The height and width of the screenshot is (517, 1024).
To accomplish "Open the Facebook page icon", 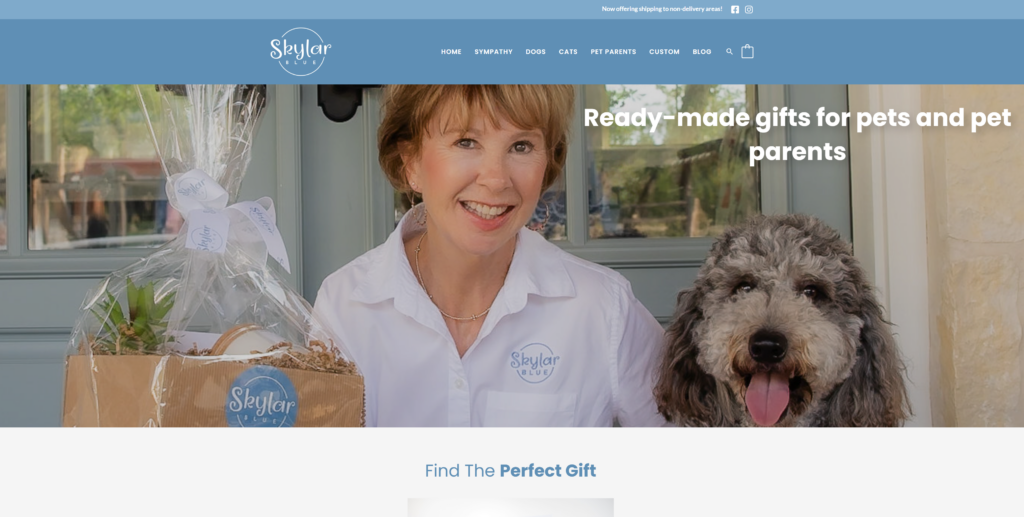I will [x=735, y=9].
